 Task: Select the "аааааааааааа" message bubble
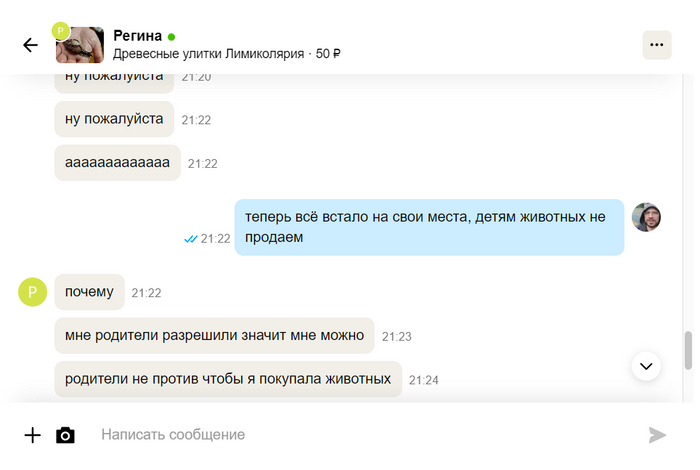pos(117,163)
